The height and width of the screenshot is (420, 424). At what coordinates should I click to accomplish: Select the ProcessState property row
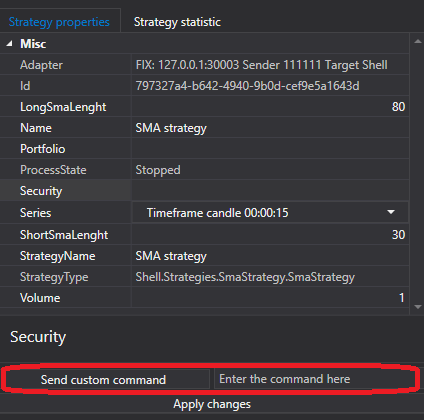click(204, 170)
